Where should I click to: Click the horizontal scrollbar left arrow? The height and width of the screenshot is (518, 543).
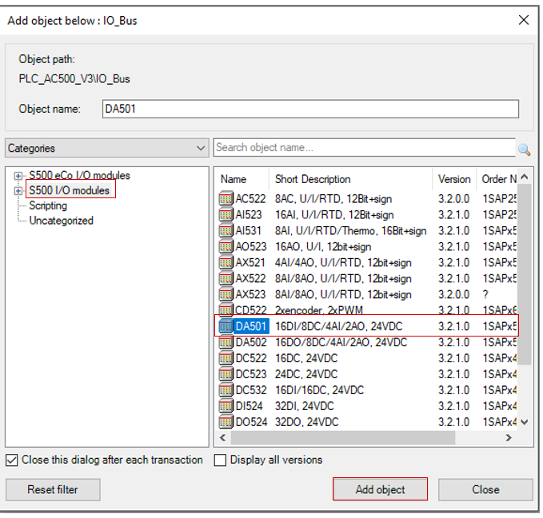coord(223,438)
